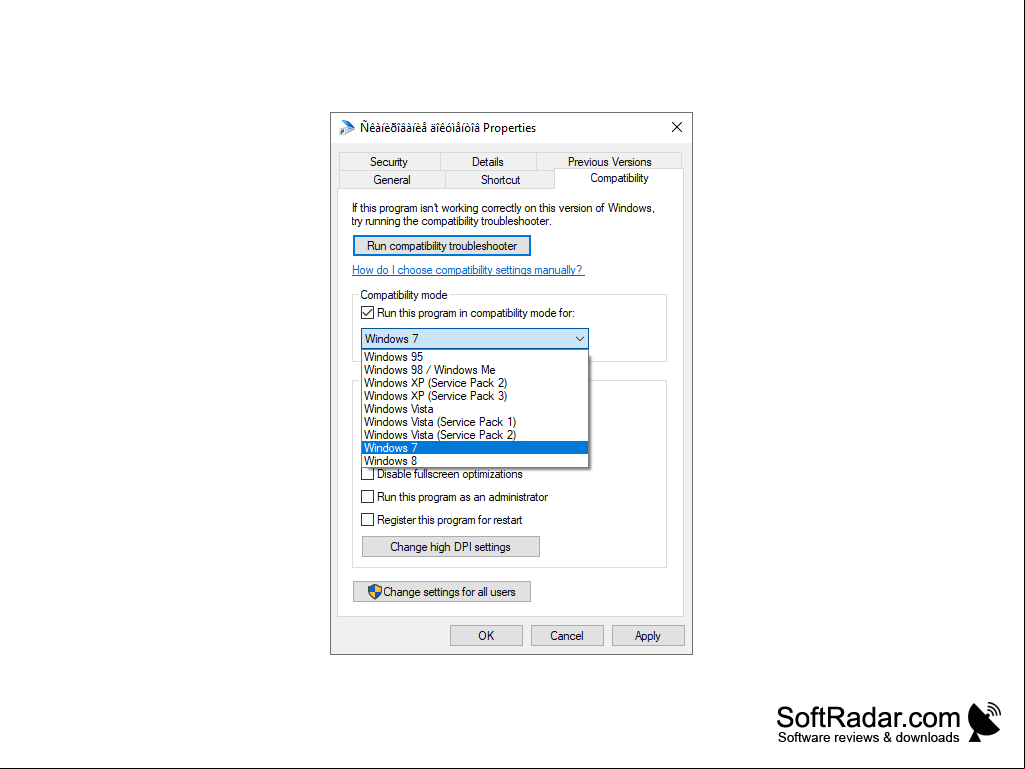This screenshot has width=1025, height=769.
Task: Close the Properties dialog
Action: 677,128
